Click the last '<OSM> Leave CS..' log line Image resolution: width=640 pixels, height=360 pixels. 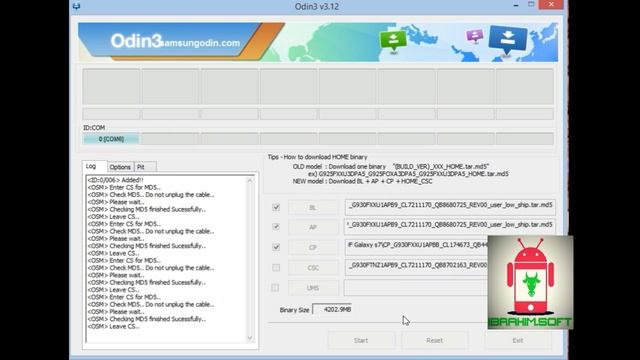(113, 327)
